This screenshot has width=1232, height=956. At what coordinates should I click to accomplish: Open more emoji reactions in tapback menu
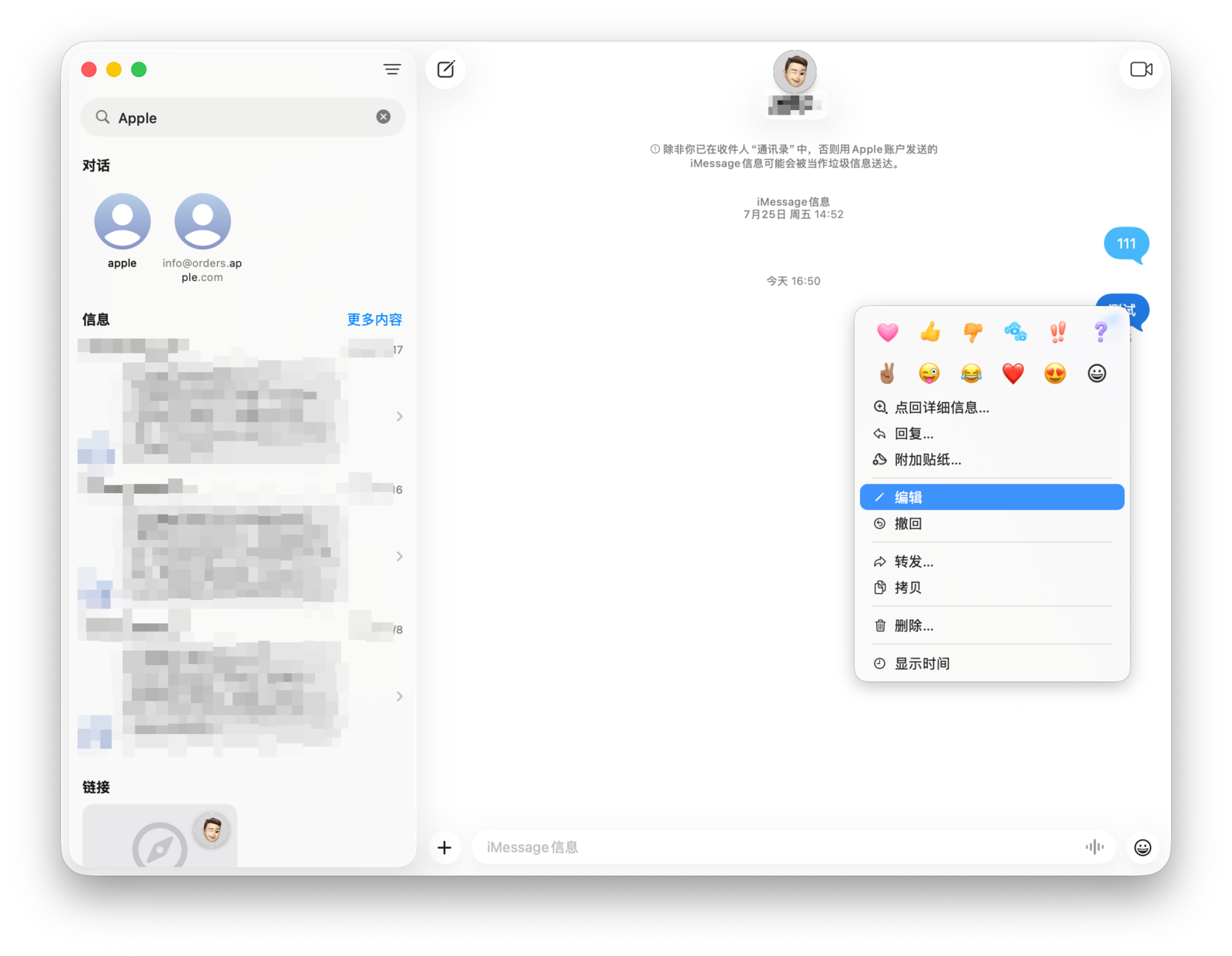1096,374
